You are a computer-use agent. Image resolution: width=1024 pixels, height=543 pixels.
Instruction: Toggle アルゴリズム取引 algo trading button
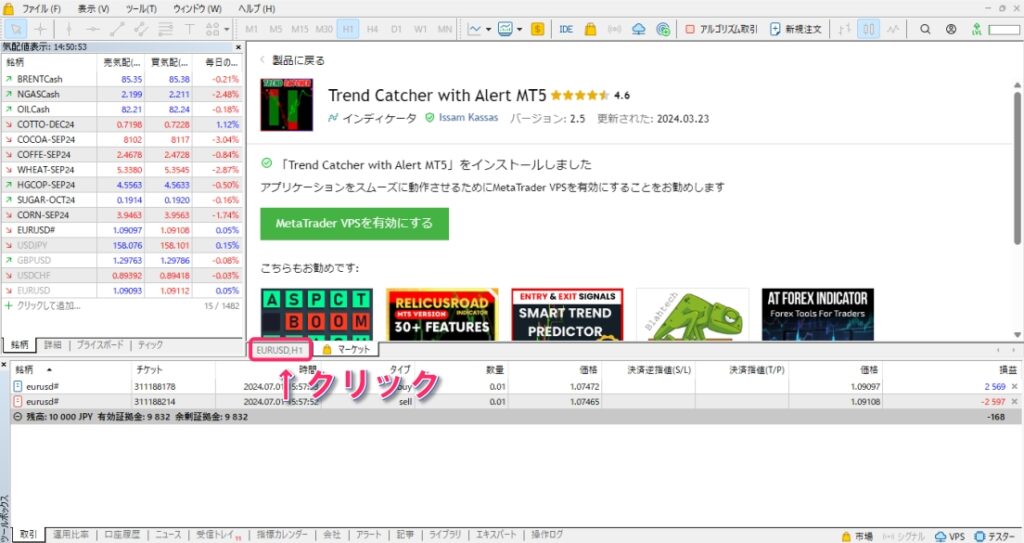pos(721,29)
